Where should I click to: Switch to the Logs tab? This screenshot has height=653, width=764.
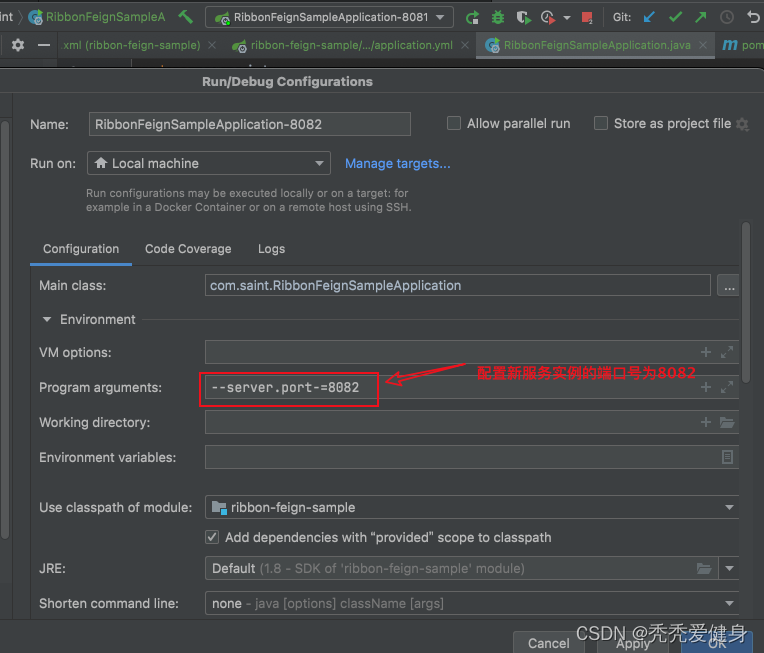tap(271, 249)
